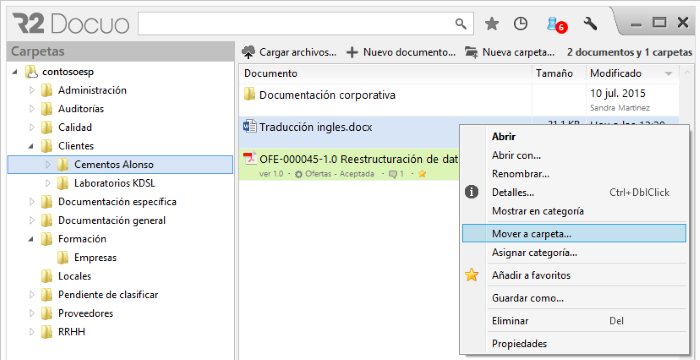700x360 pixels.
Task: Collapse the Clientes folder arrow
Action: pyautogui.click(x=31, y=146)
